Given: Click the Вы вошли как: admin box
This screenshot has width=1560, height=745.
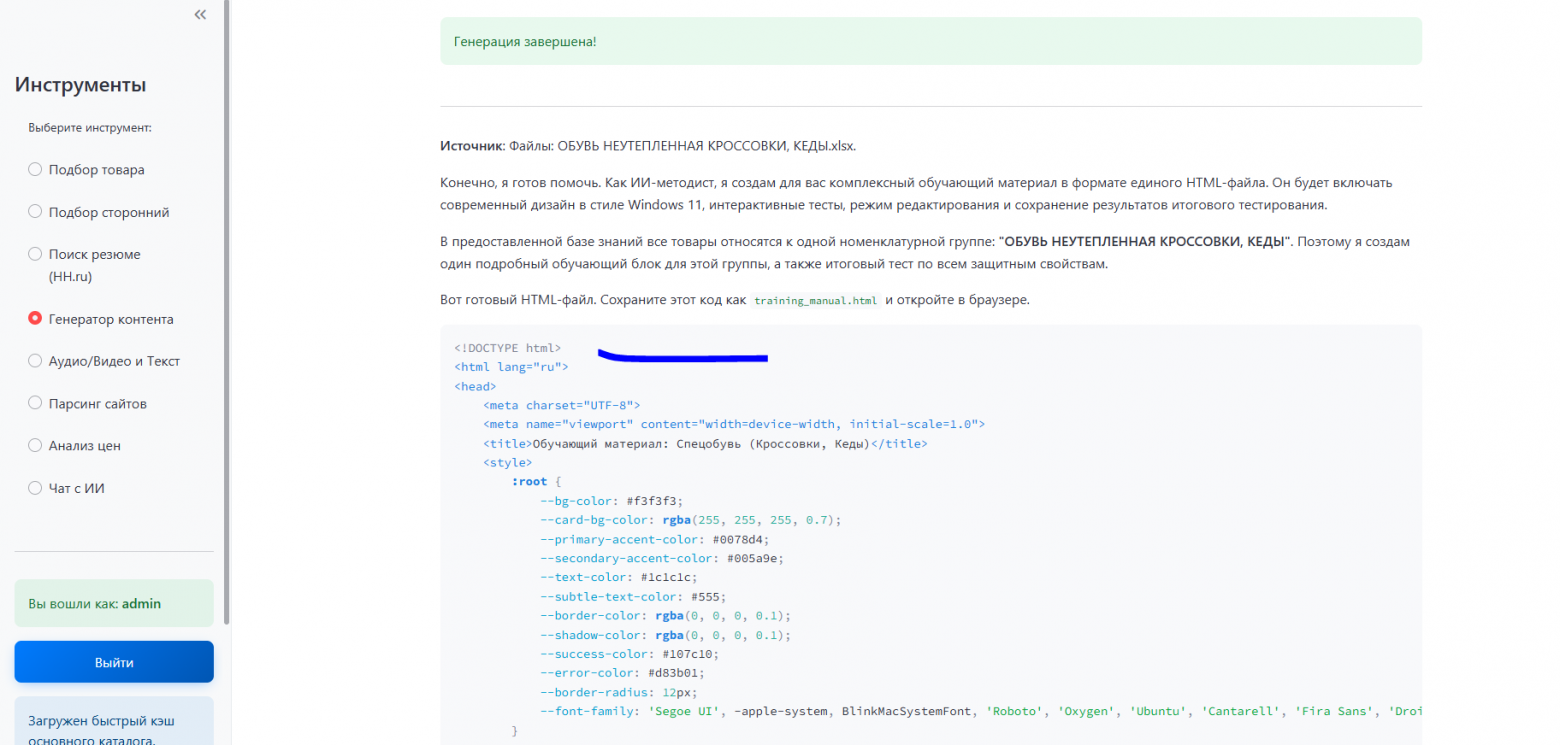Looking at the screenshot, I should pos(114,603).
